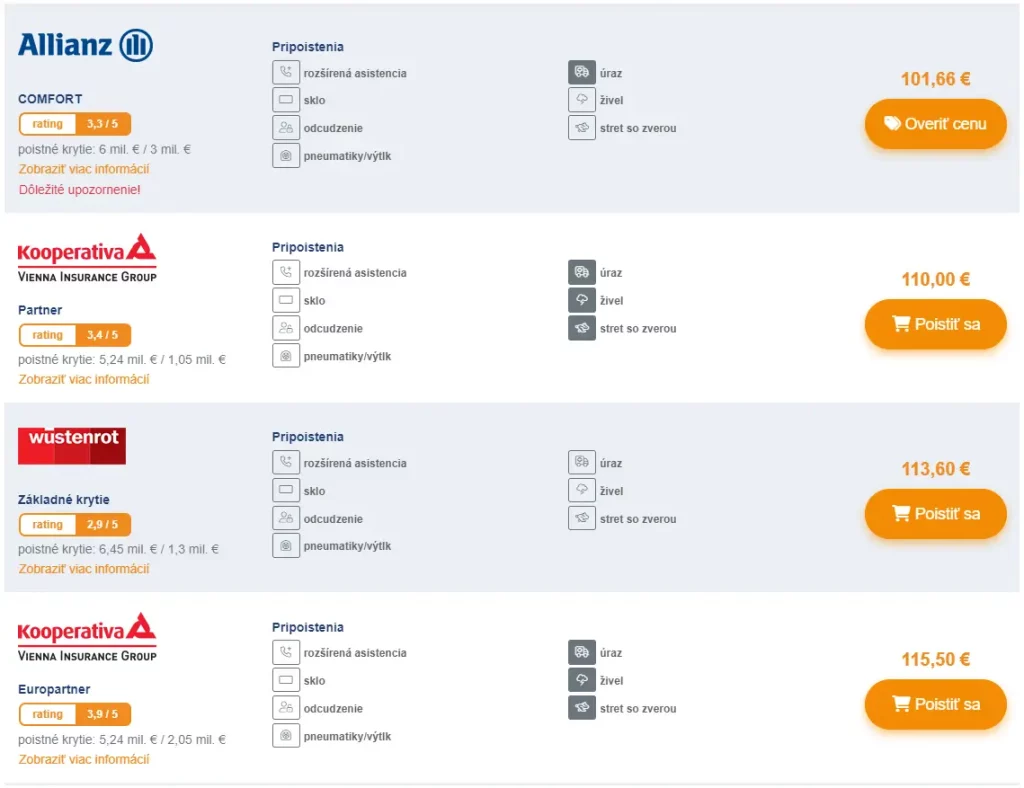
Task: Click Poistiť sa for Kooperativa Partner 110,00 €
Action: (935, 324)
